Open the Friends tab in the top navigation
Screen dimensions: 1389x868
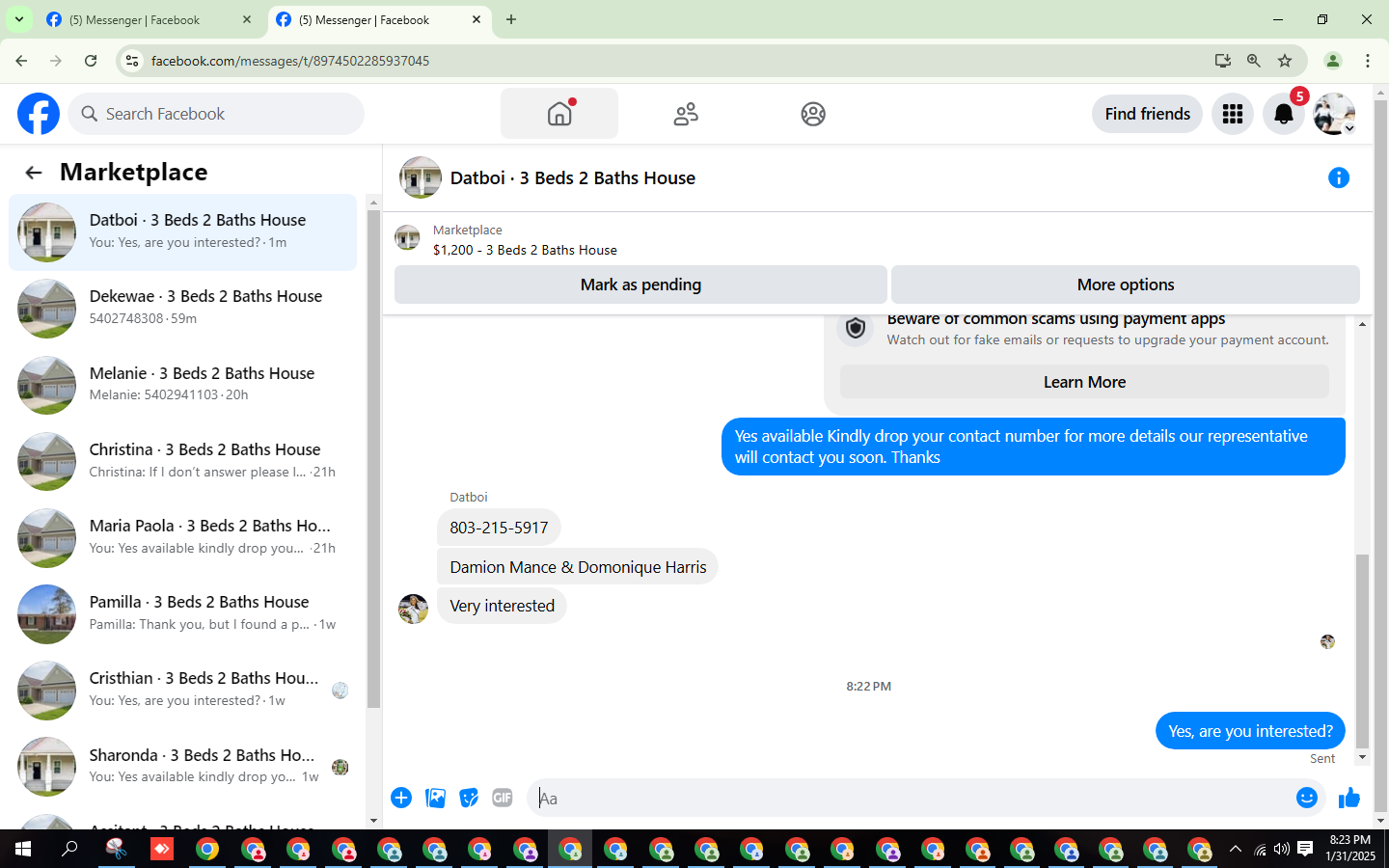[x=686, y=114]
